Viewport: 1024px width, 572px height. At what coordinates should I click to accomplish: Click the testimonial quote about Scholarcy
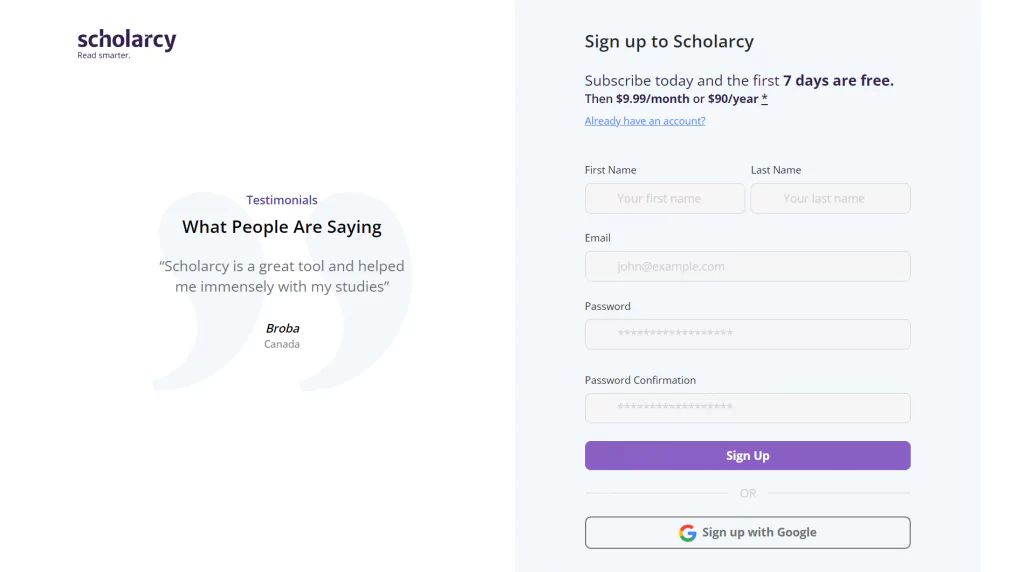coord(281,276)
